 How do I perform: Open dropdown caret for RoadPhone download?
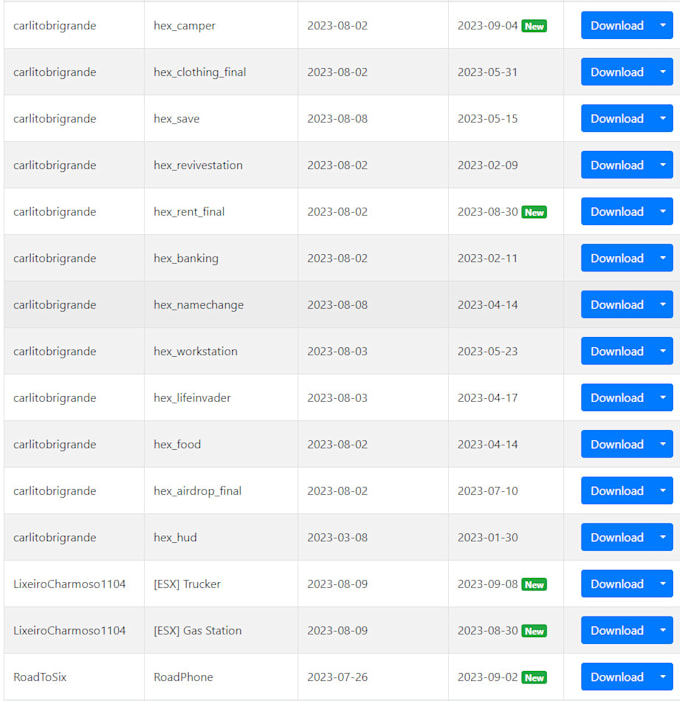tap(663, 677)
